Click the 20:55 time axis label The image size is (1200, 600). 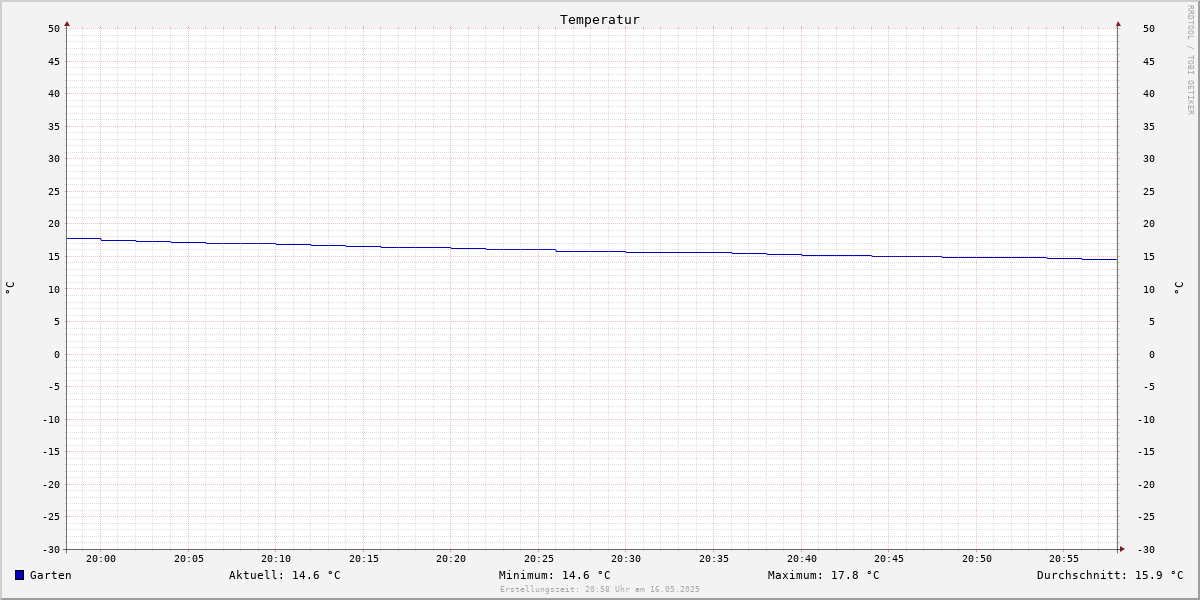coord(1064,559)
